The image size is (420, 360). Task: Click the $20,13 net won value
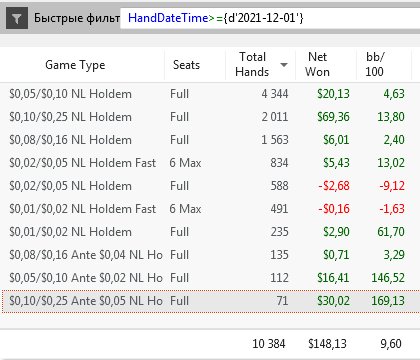333,94
